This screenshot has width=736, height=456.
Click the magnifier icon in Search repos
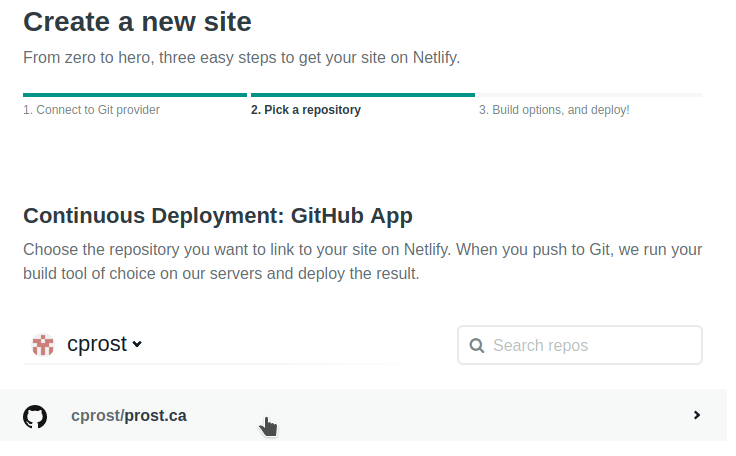[476, 346]
